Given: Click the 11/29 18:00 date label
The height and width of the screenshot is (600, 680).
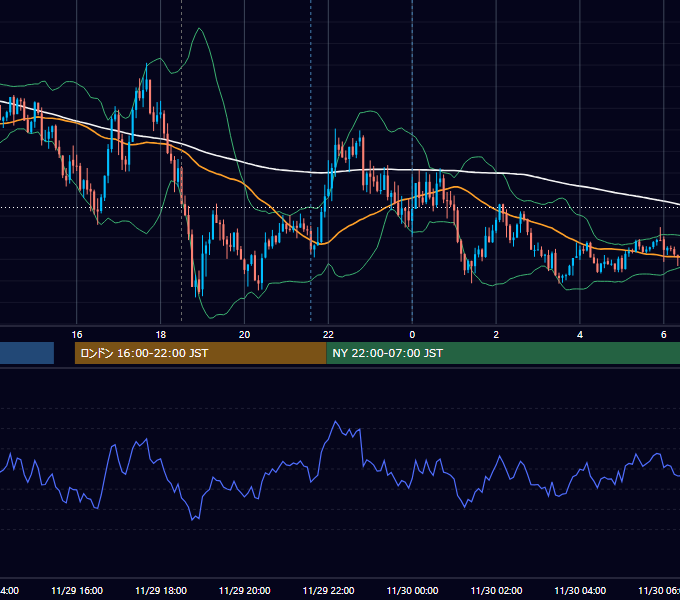Looking at the screenshot, I should point(161,590).
